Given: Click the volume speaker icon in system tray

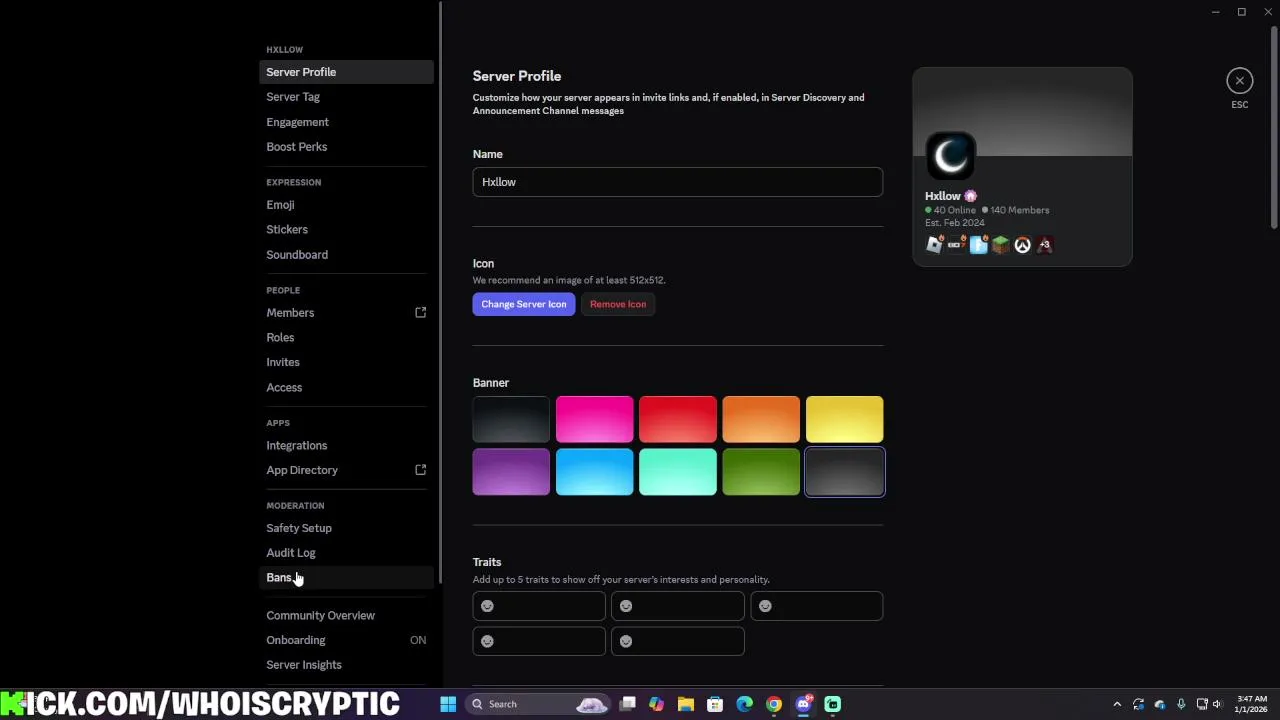Looking at the screenshot, I should pos(1217,704).
